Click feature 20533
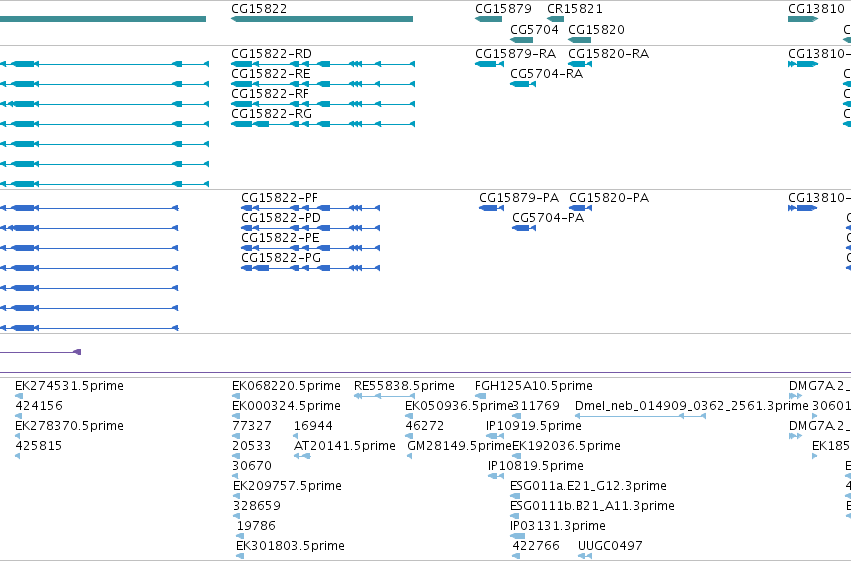Image resolution: width=851 pixels, height=561 pixels. tap(236, 456)
